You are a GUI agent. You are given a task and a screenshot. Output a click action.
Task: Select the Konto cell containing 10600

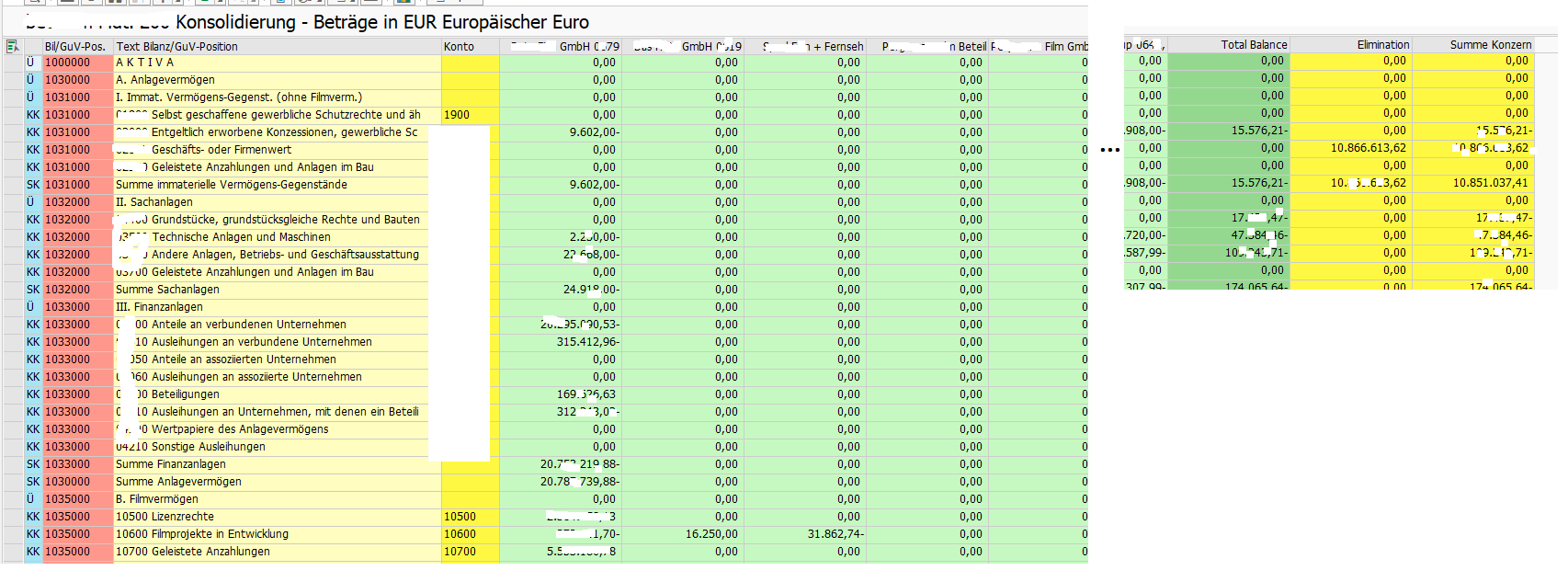[460, 534]
